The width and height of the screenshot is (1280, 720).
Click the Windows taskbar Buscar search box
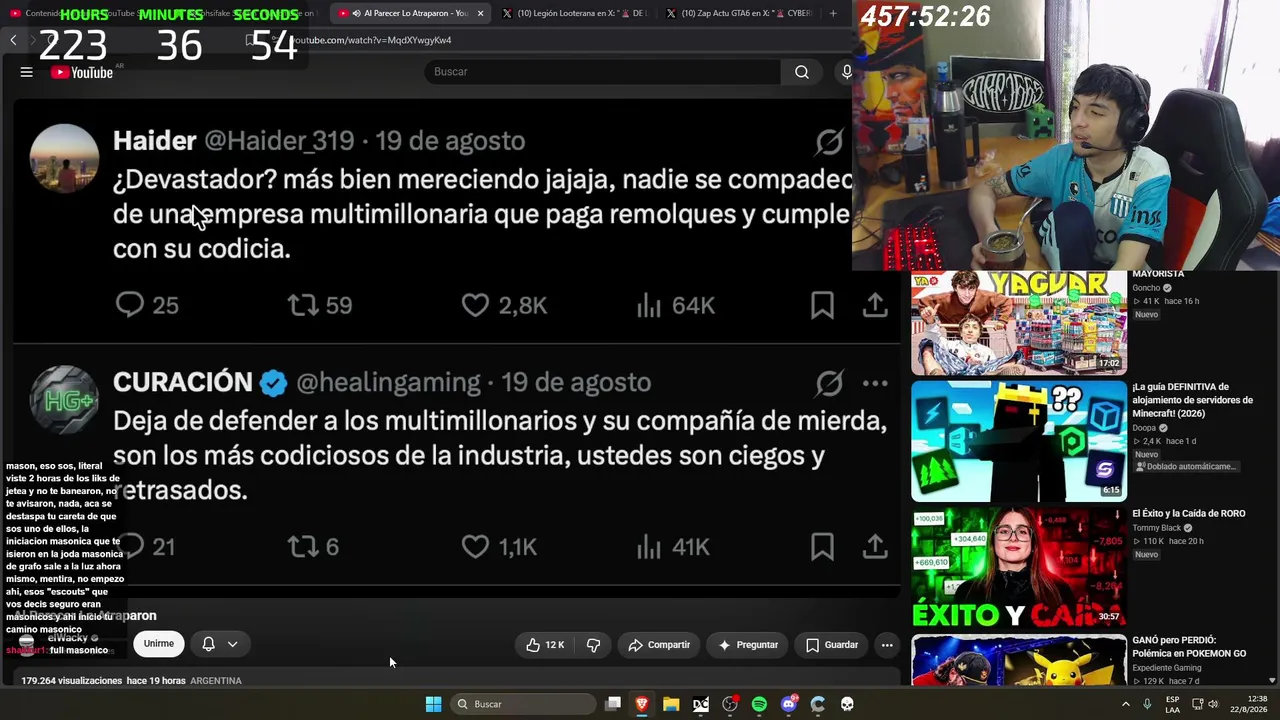point(524,704)
